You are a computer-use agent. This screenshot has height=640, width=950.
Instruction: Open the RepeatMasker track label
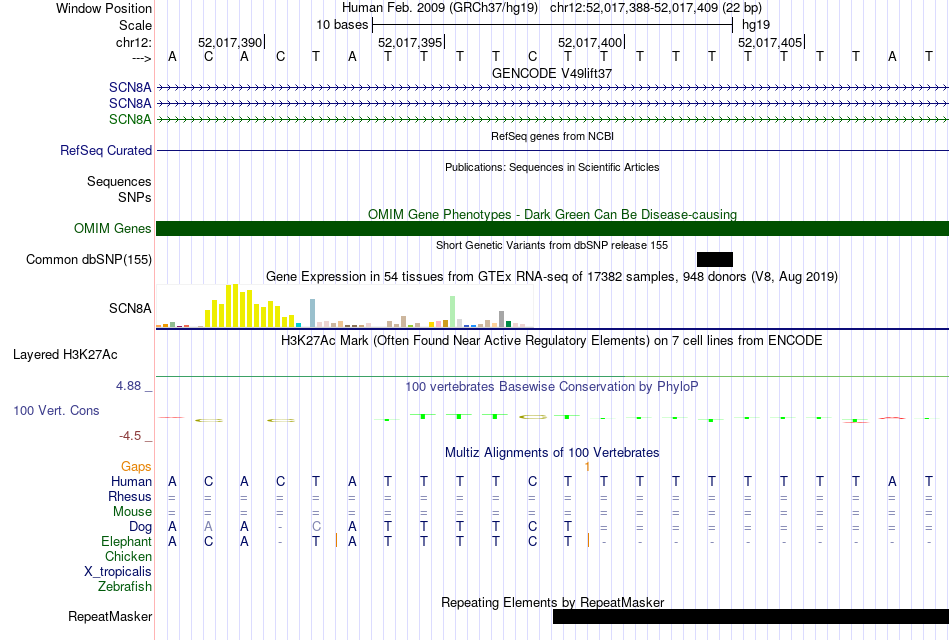(110, 616)
